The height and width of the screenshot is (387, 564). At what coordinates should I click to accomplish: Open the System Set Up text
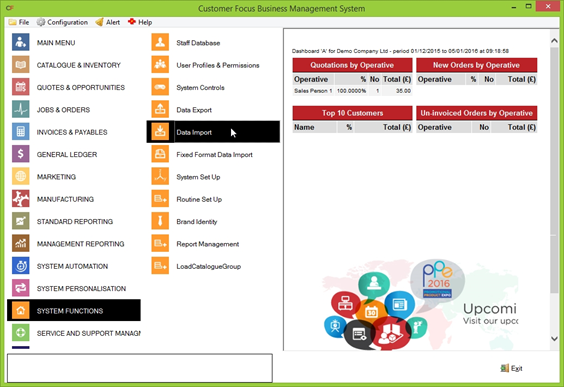point(198,177)
